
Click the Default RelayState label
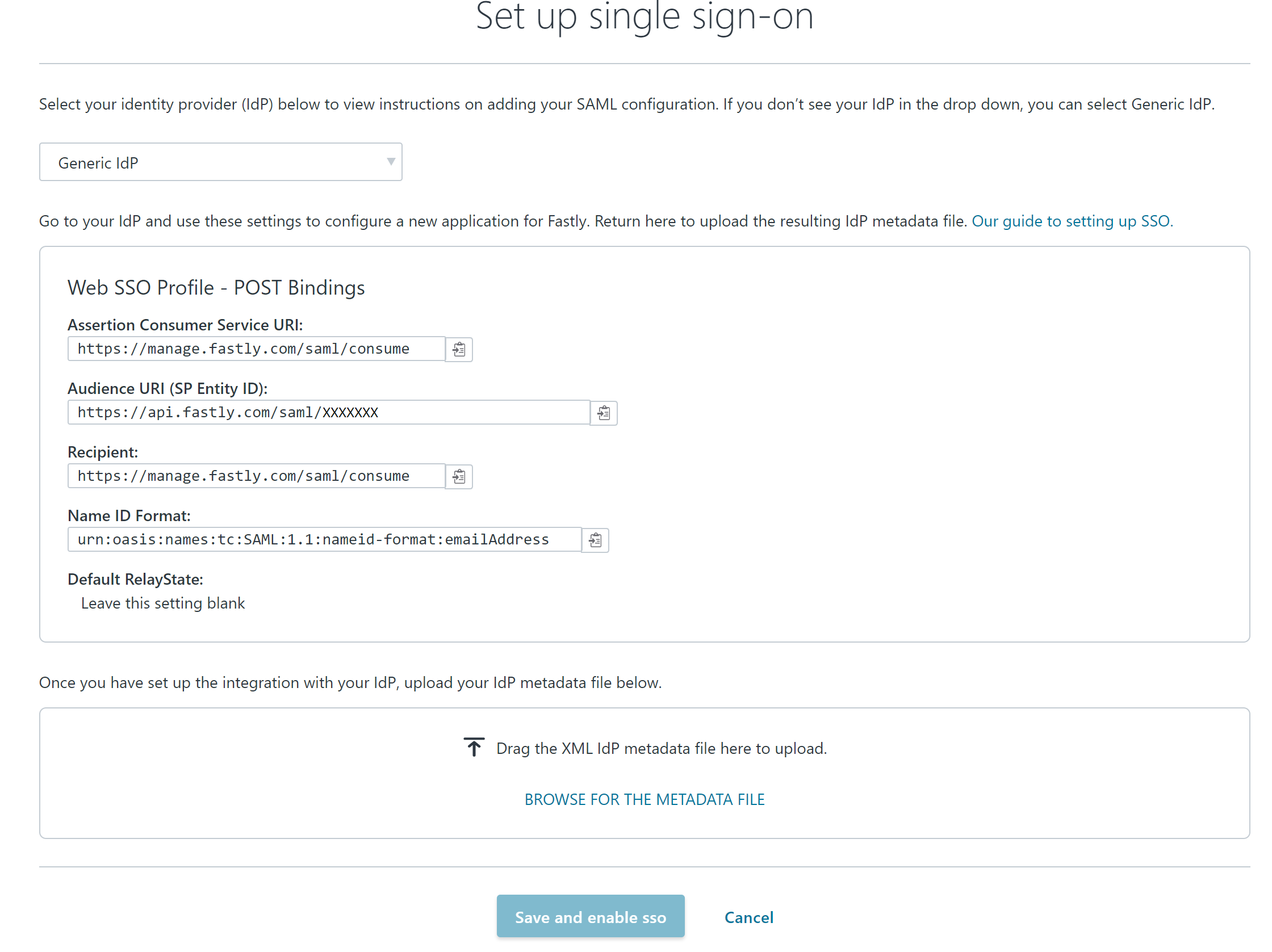[x=135, y=579]
